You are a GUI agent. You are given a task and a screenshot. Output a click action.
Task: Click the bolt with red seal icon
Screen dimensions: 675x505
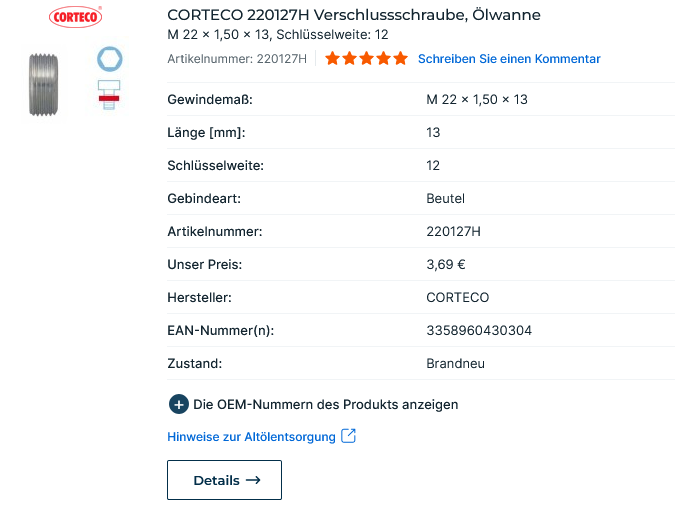click(109, 95)
